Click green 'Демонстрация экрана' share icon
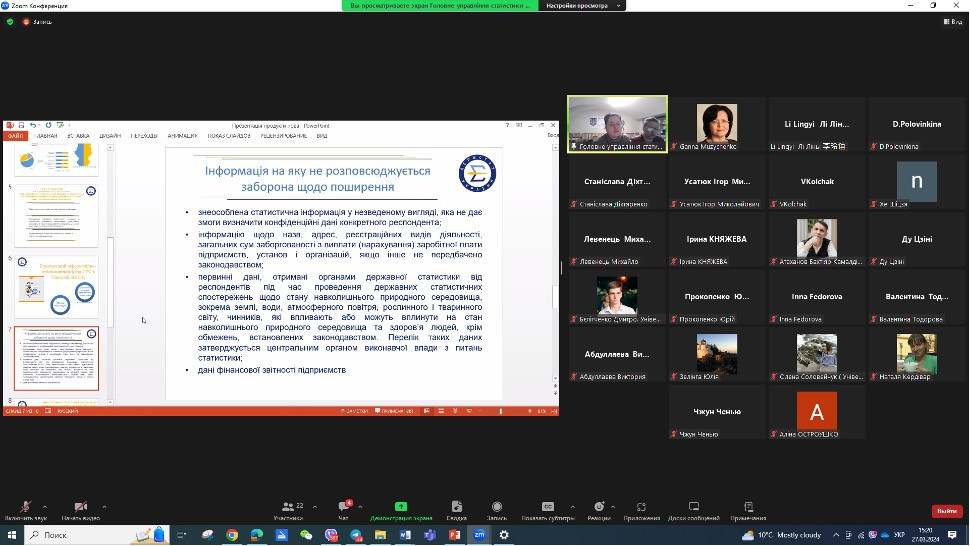This screenshot has width=970, height=546. [401, 507]
